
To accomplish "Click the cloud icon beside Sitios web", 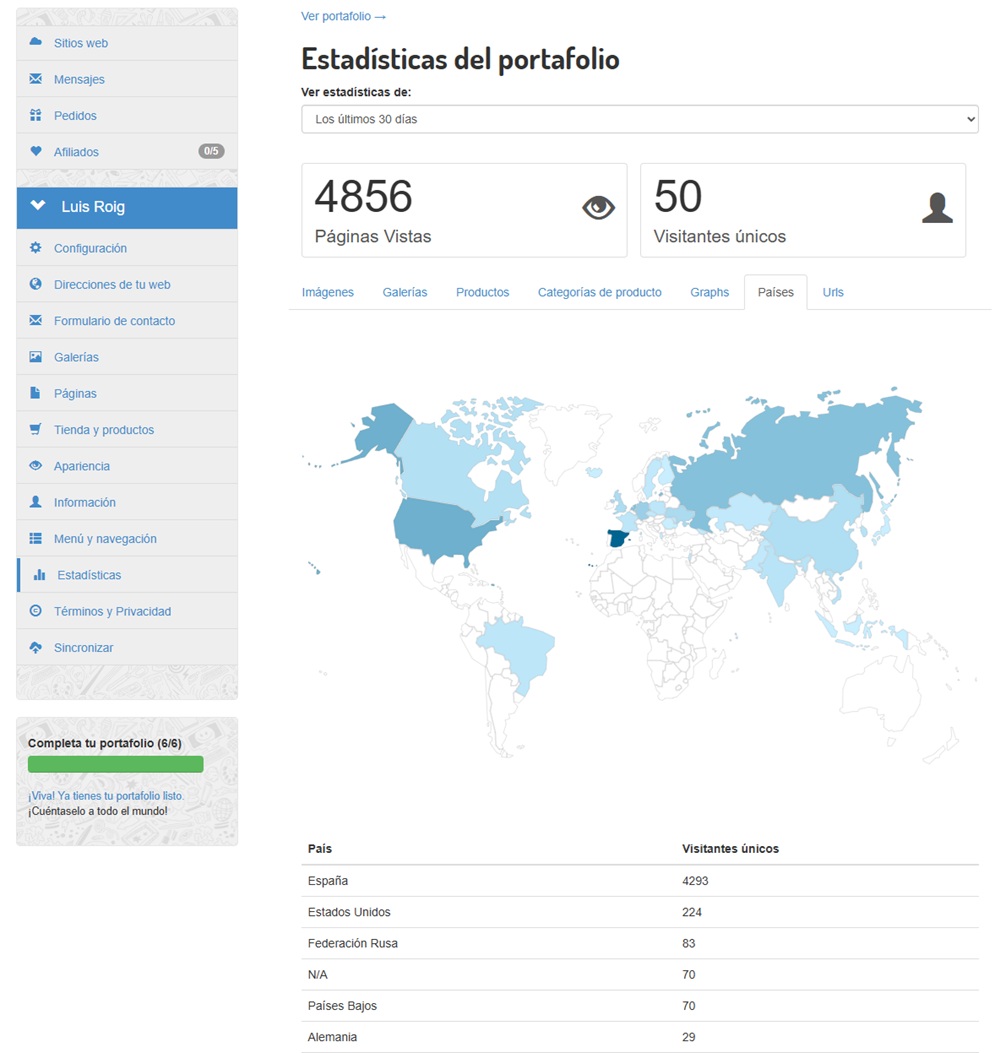I will tap(36, 43).
